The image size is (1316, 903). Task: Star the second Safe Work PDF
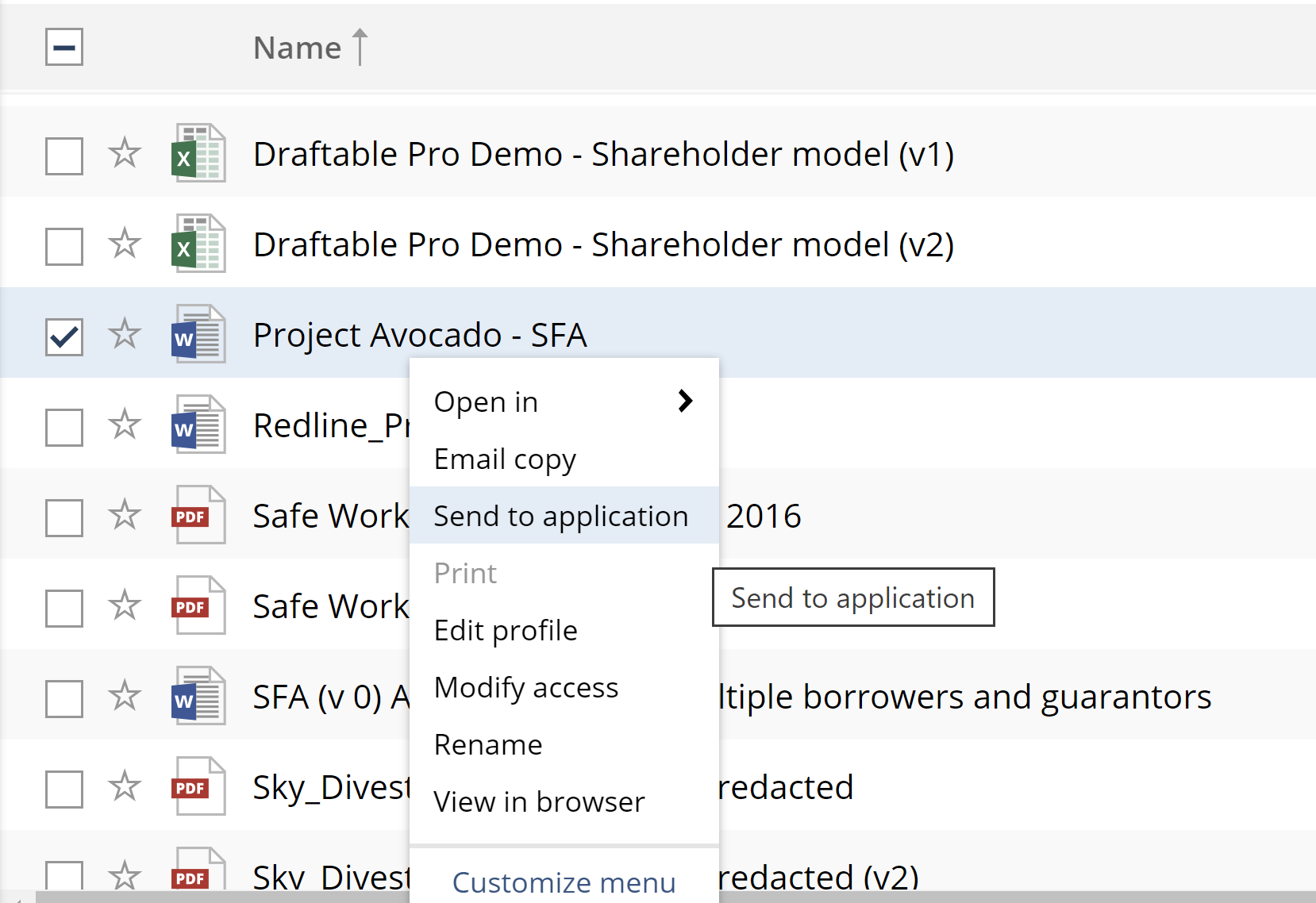coord(125,605)
